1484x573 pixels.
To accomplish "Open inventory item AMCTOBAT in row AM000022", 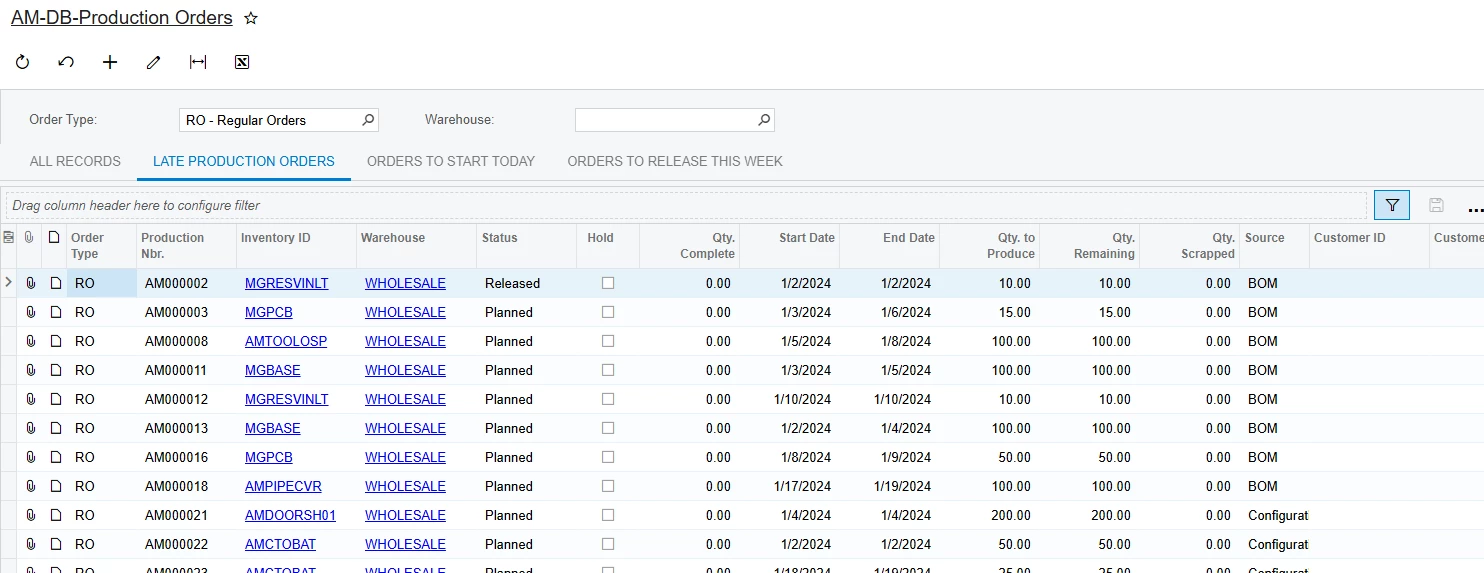I will point(280,544).
